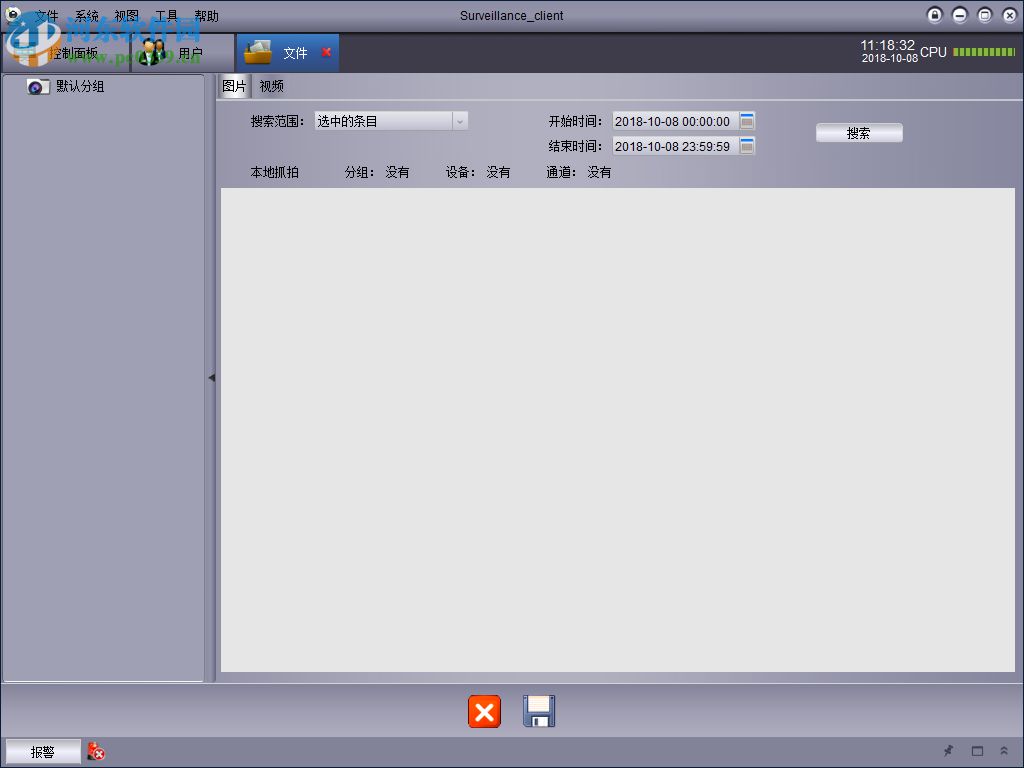
Task: Open the 文件 menu in menu bar
Action: coord(47,16)
